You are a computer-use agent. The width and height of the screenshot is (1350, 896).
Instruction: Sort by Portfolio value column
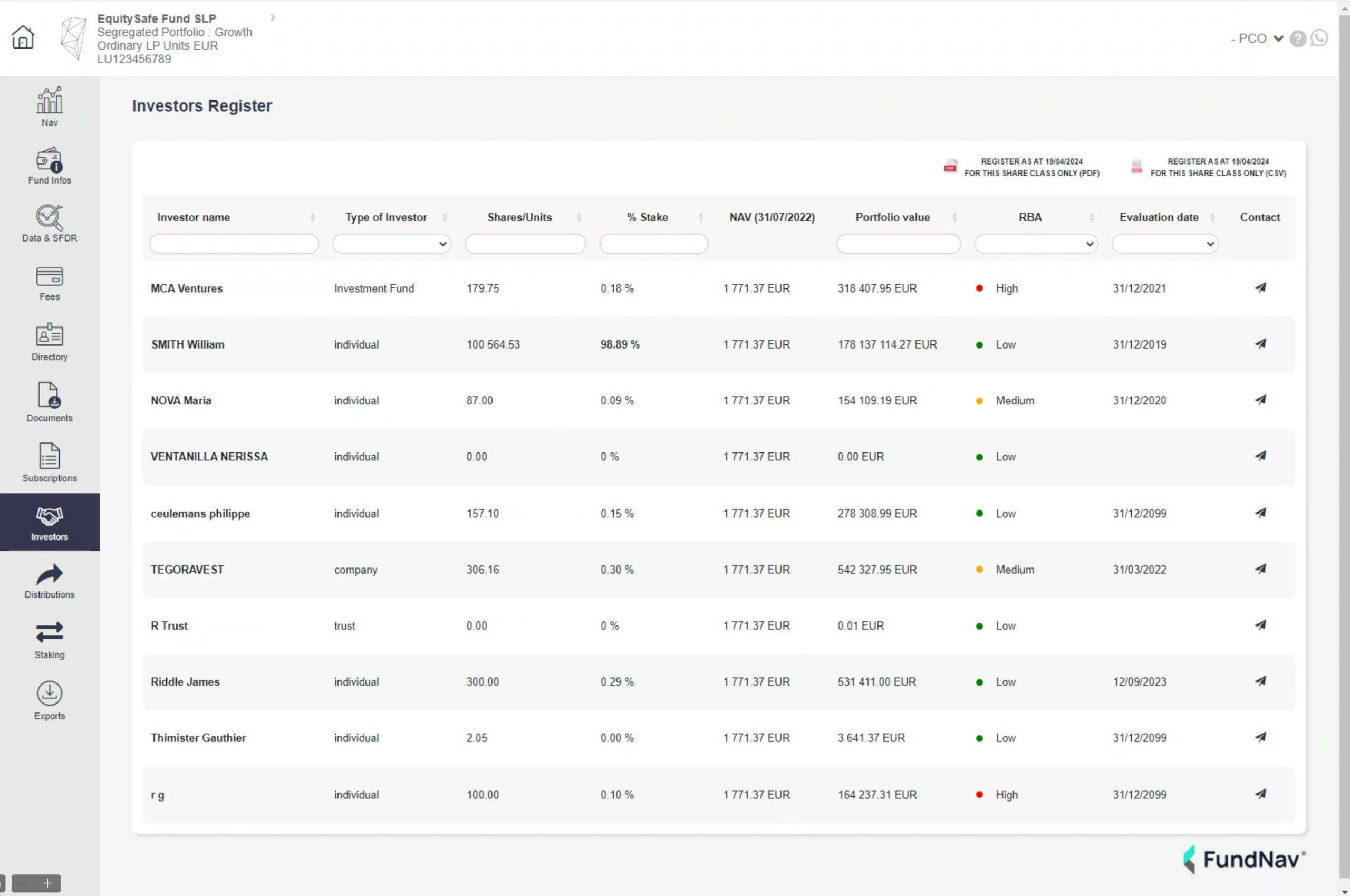coord(954,217)
